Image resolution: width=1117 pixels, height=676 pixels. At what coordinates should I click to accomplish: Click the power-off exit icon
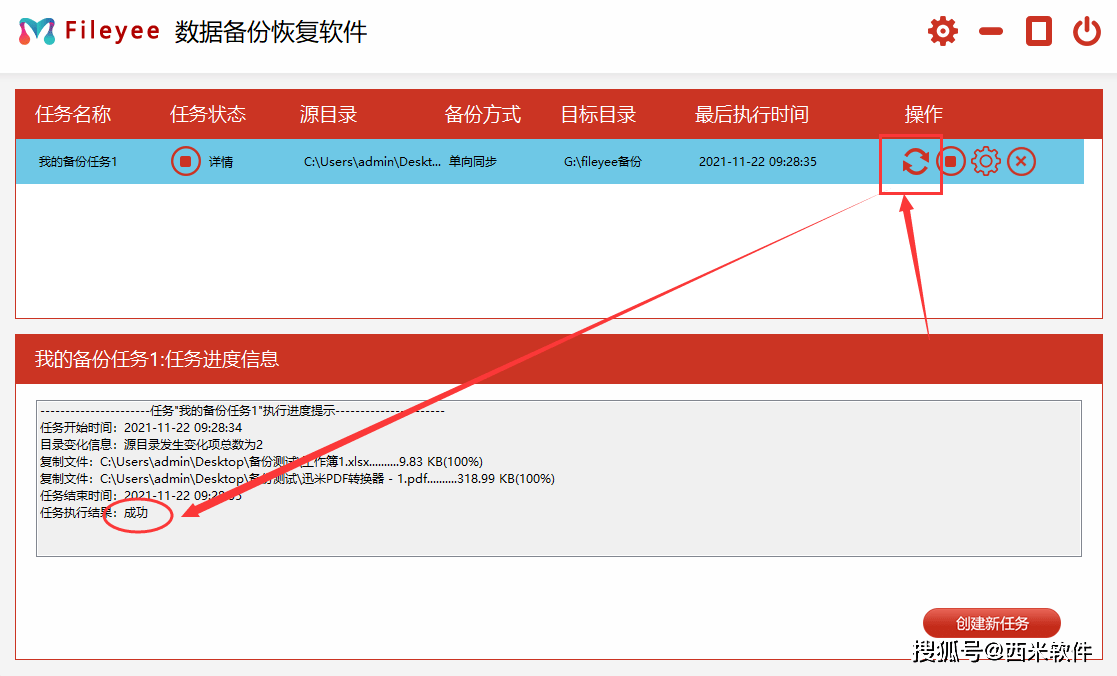[x=1087, y=31]
